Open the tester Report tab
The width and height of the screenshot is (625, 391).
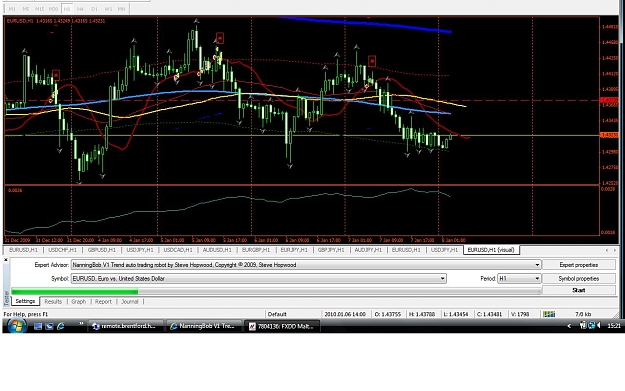point(103,302)
